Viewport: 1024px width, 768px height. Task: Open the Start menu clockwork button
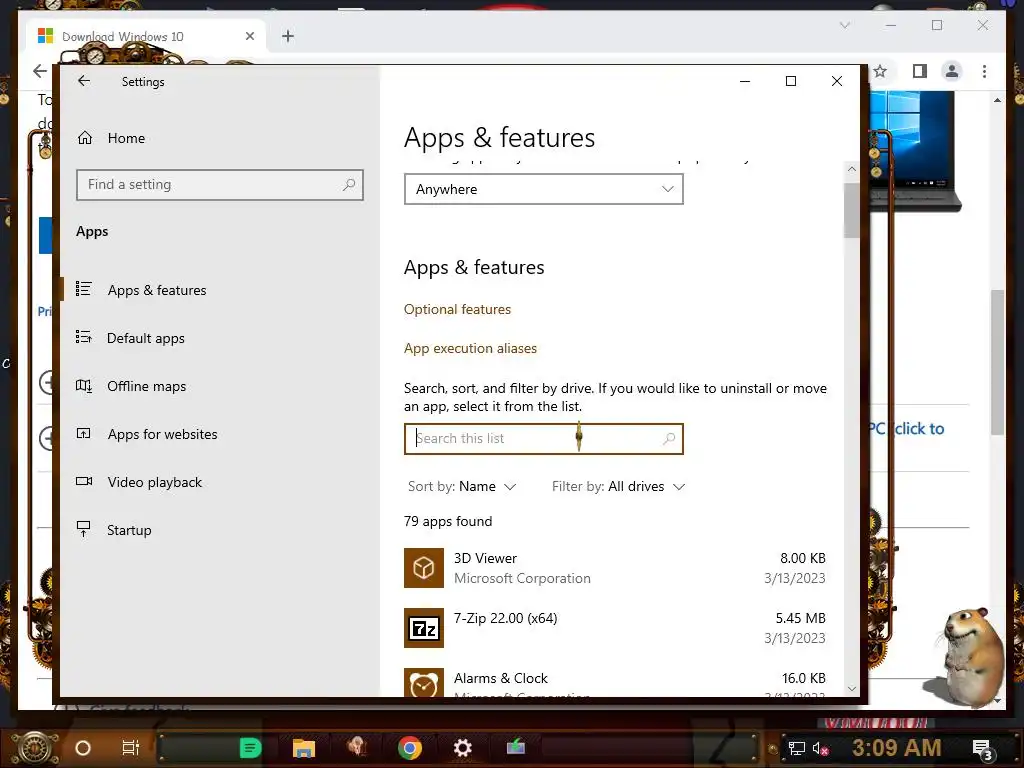click(x=36, y=748)
